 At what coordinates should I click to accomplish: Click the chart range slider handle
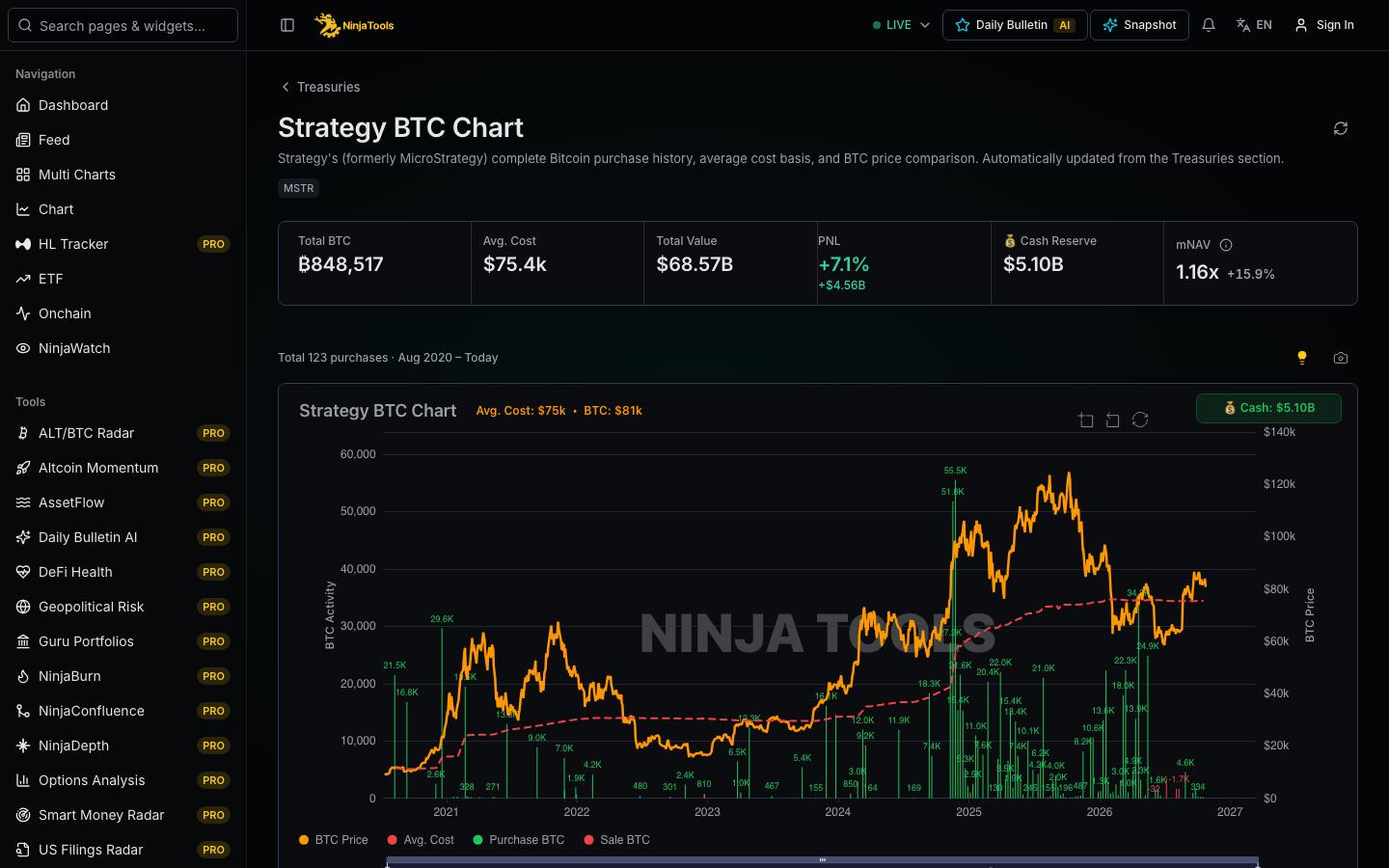(x=823, y=859)
